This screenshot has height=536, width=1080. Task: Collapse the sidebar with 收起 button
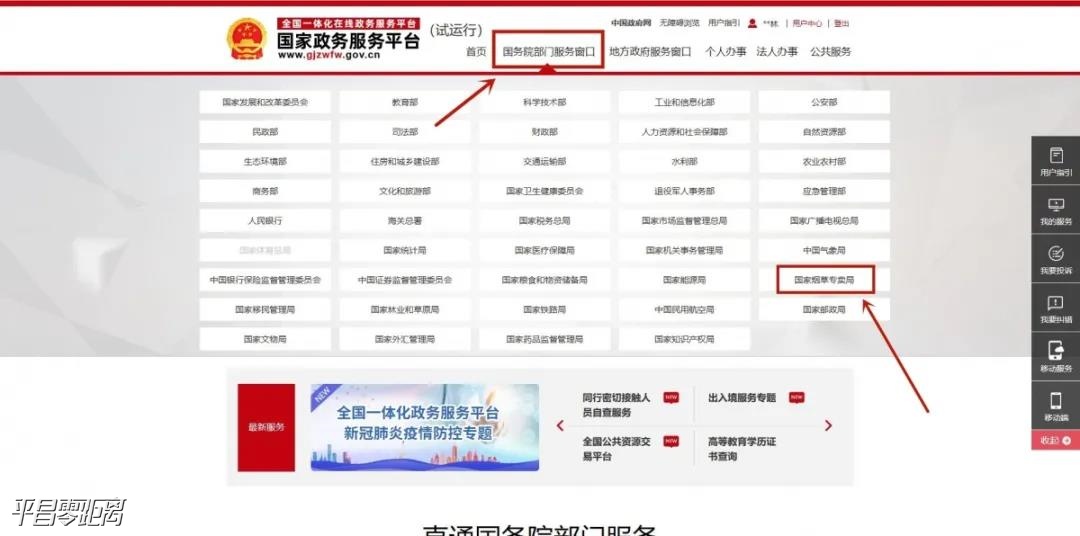coord(1055,440)
